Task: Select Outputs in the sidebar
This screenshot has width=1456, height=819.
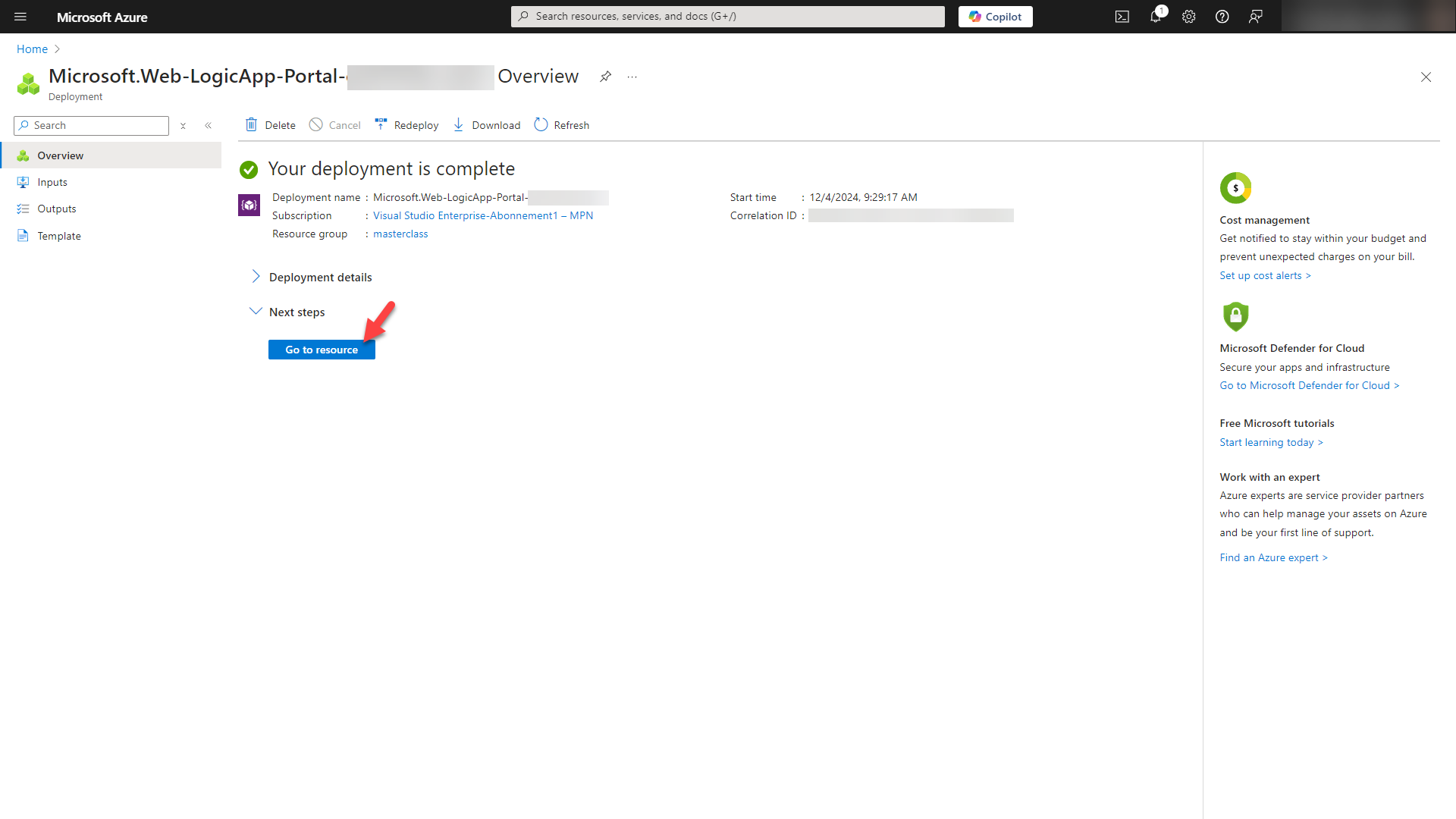Action: [57, 209]
